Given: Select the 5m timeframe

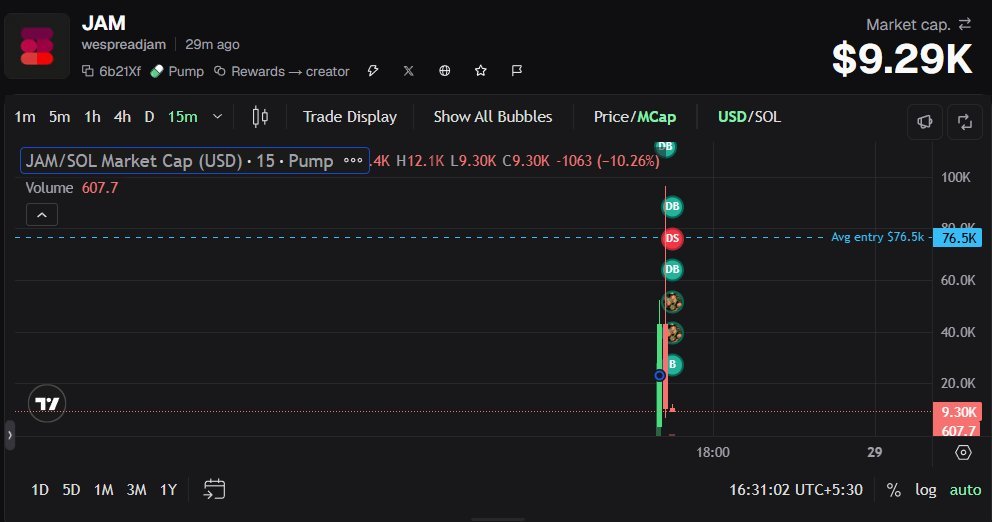Looking at the screenshot, I should (x=59, y=116).
